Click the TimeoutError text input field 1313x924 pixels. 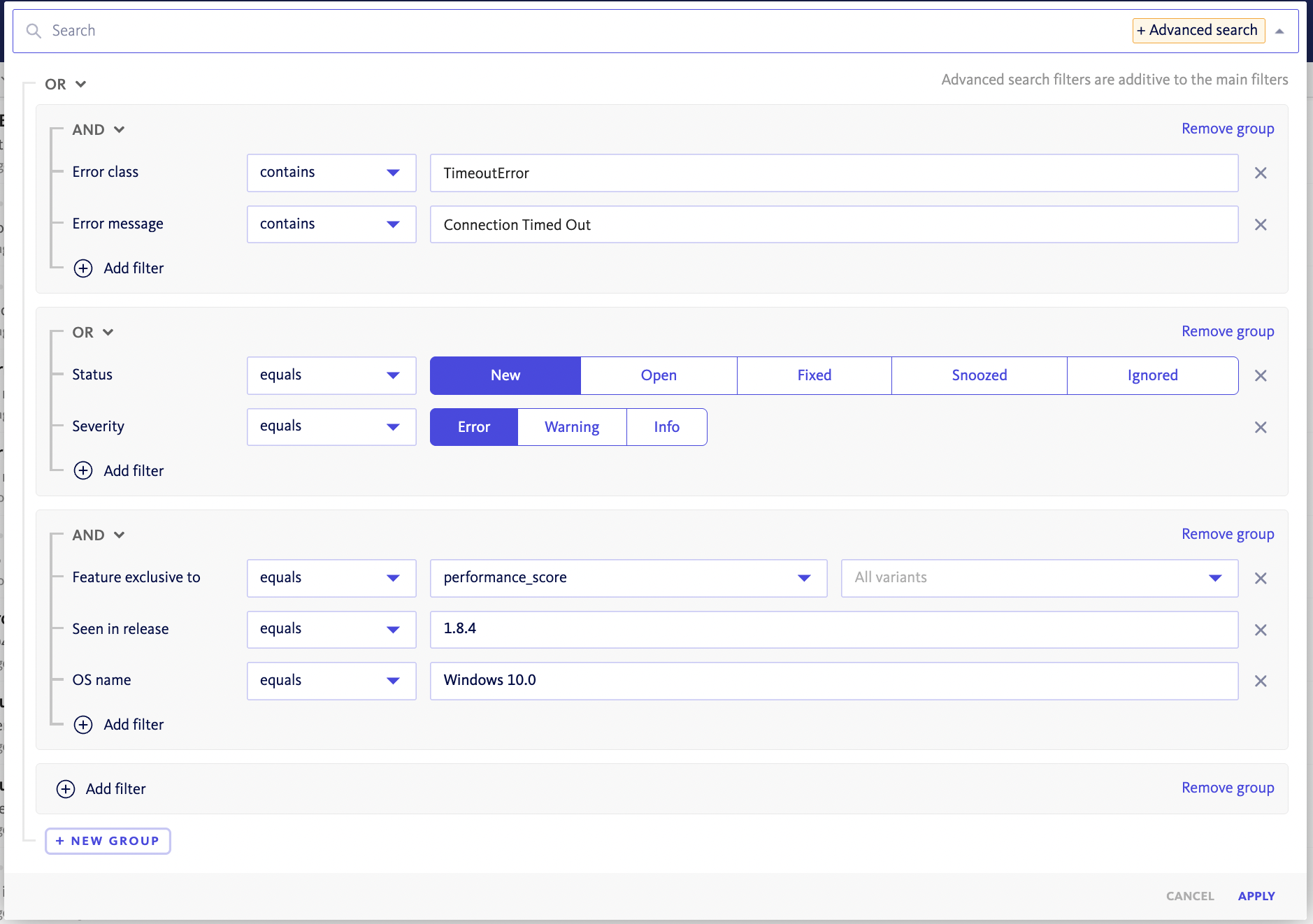(x=833, y=173)
